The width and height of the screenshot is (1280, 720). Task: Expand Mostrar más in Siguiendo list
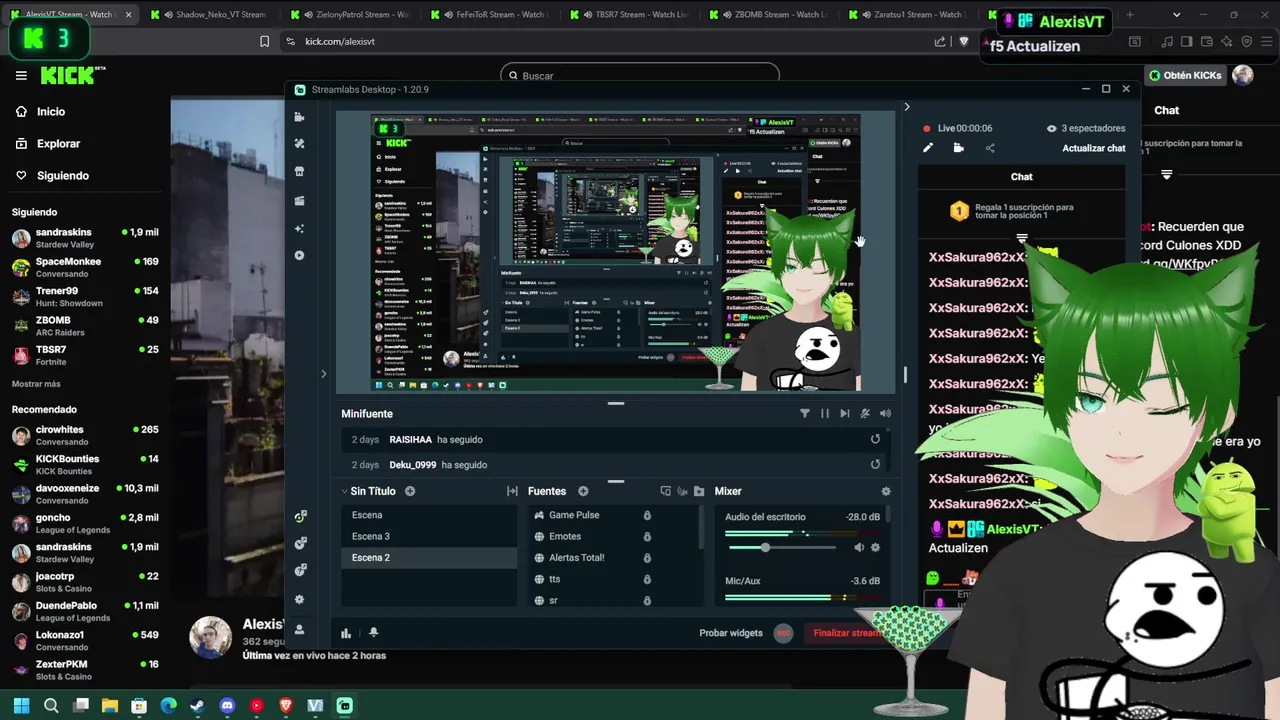point(36,384)
